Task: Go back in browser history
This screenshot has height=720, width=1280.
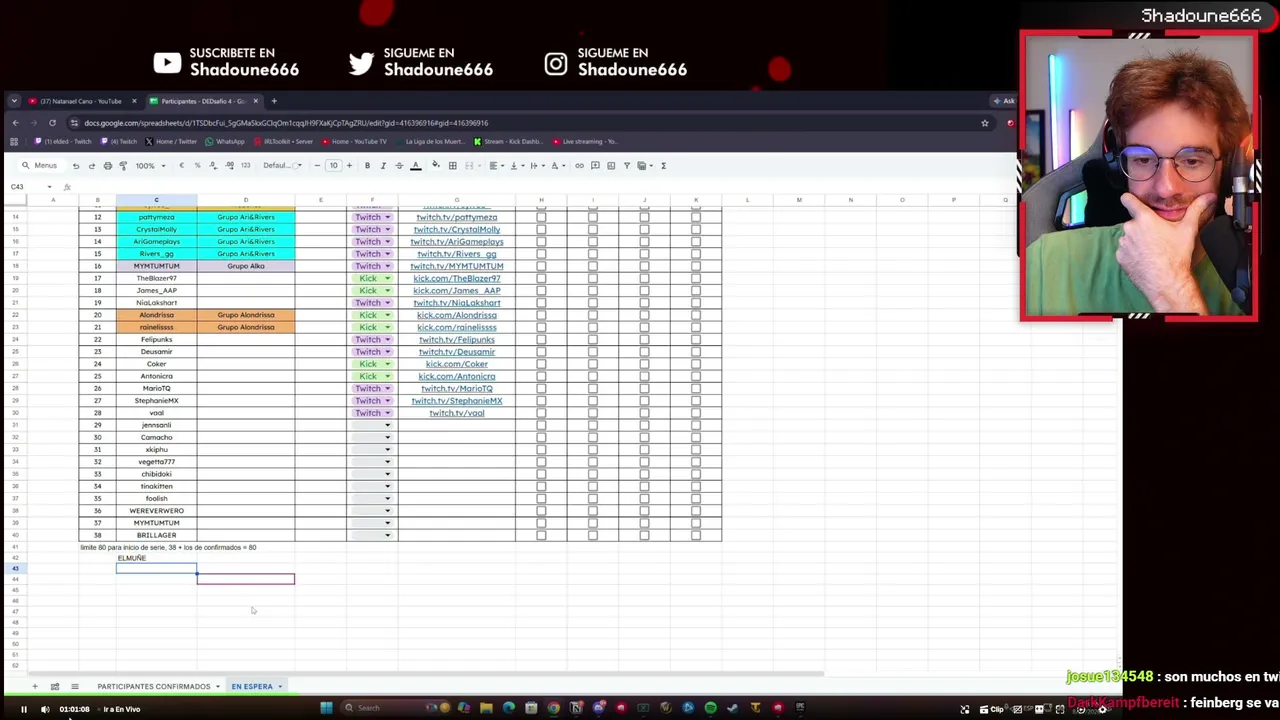Action: (x=15, y=123)
